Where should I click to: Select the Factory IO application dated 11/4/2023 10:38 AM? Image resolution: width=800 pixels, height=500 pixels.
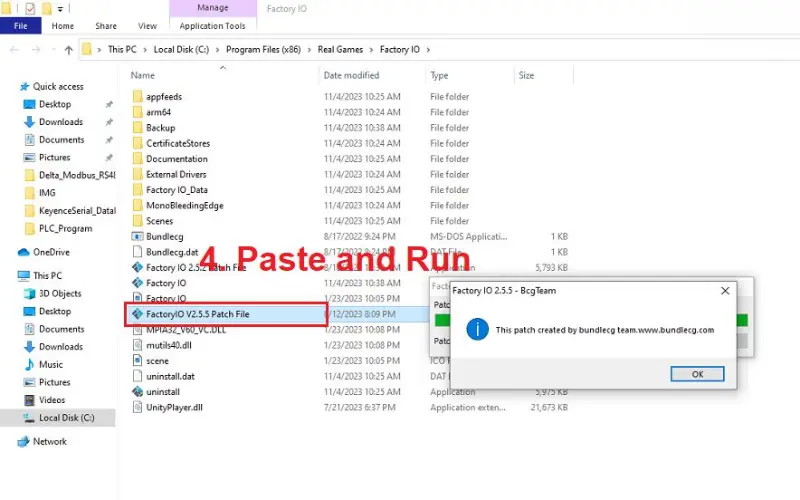pyautogui.click(x=166, y=283)
